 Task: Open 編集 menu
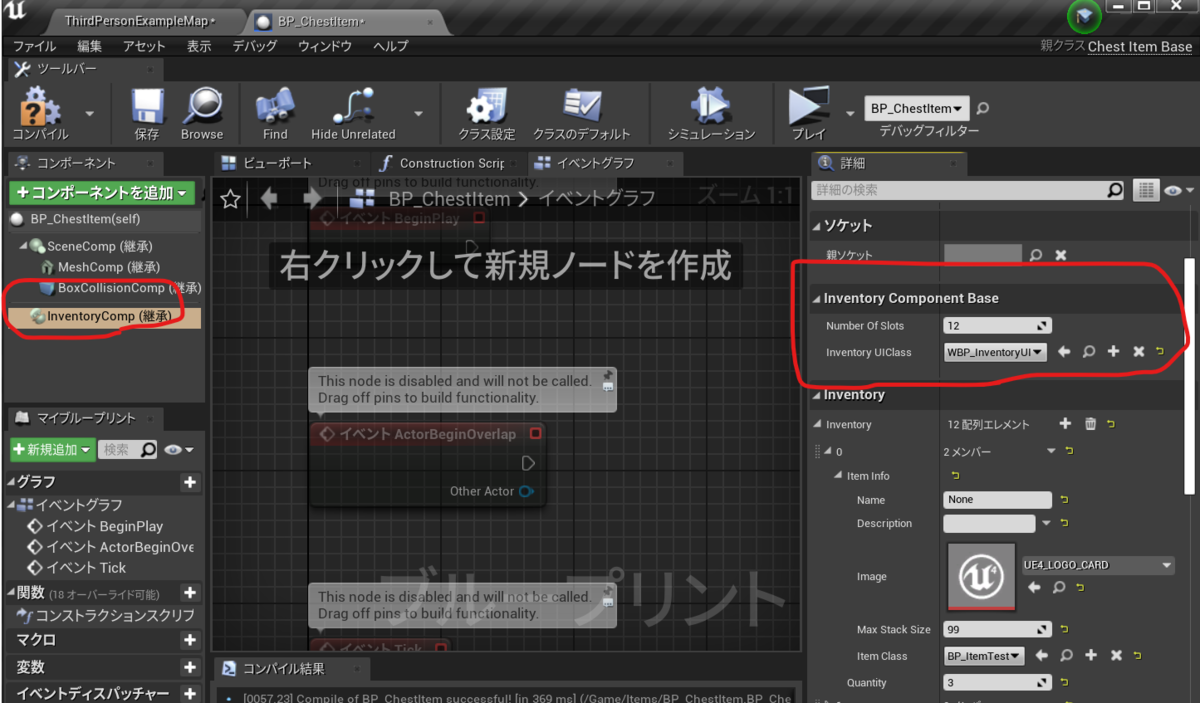click(x=90, y=46)
